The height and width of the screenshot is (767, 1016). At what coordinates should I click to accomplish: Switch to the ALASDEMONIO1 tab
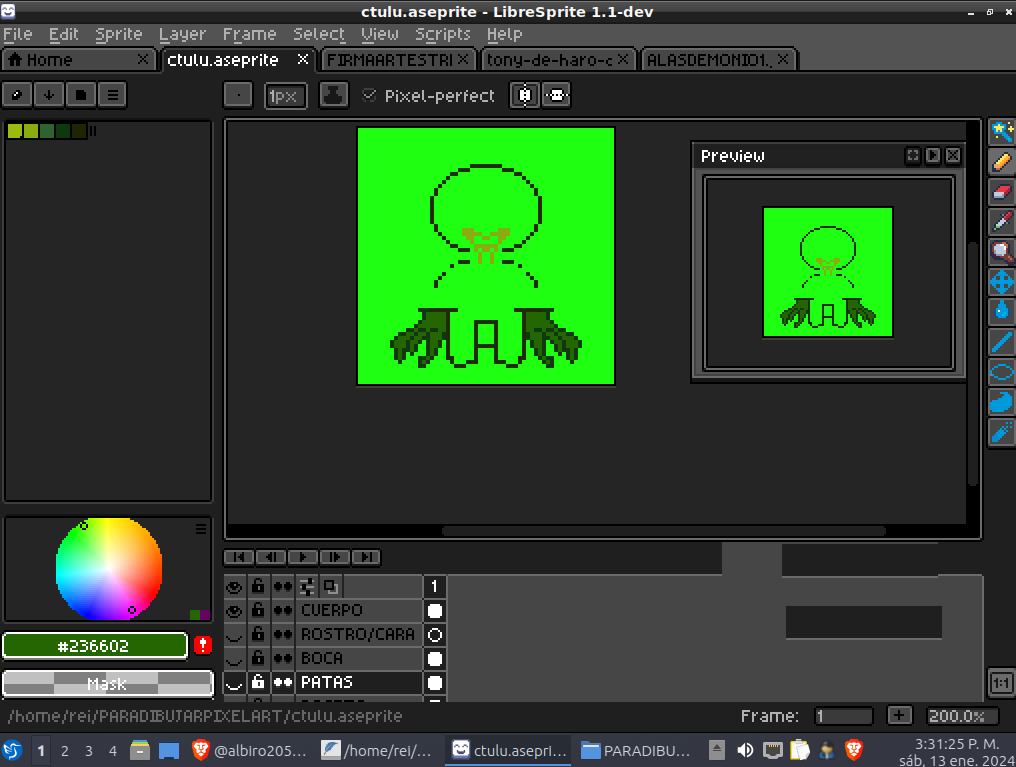tap(717, 60)
